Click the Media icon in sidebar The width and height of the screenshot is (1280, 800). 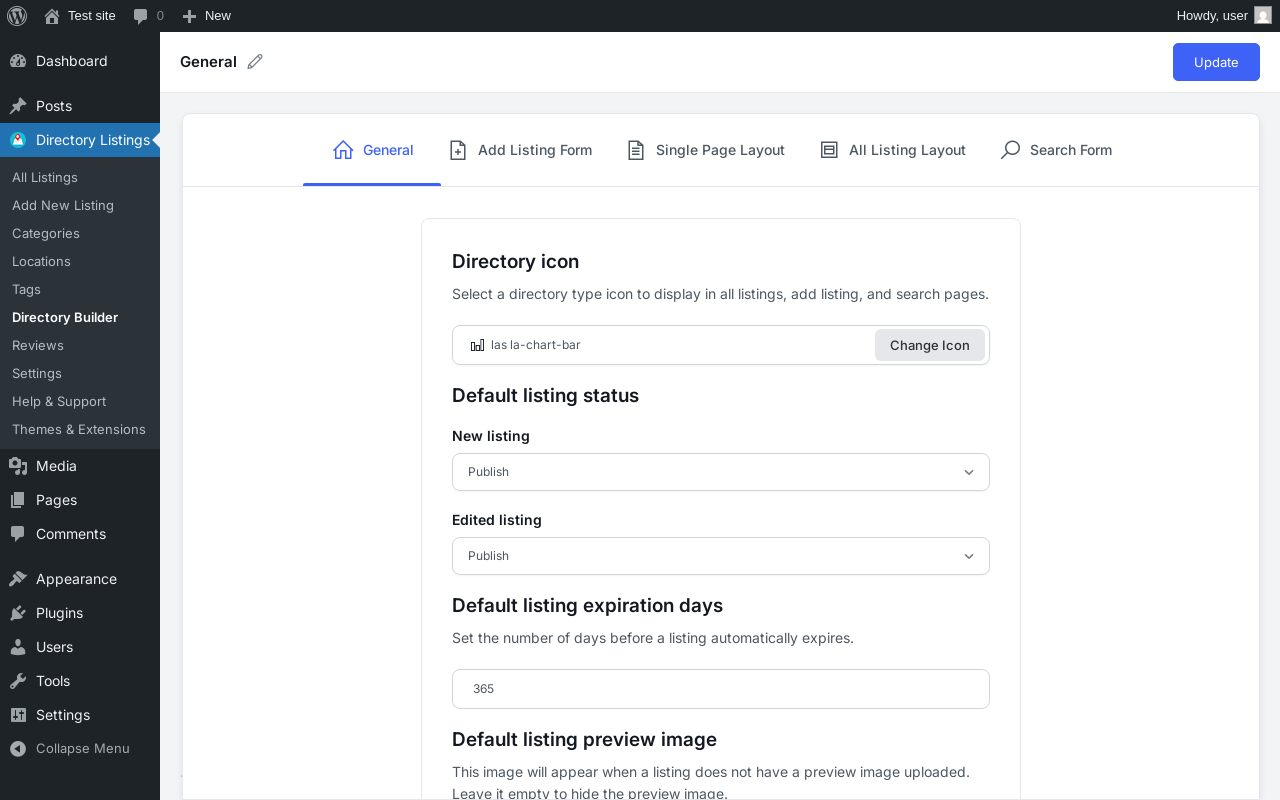click(18, 466)
